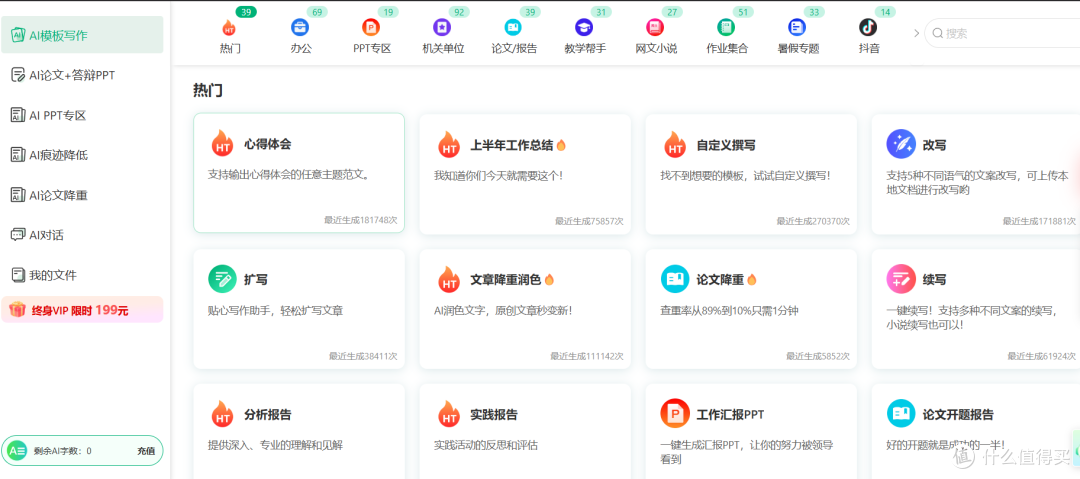Click the AI对话 chat bubble icon
Viewport: 1080px width, 479px height.
click(x=18, y=235)
